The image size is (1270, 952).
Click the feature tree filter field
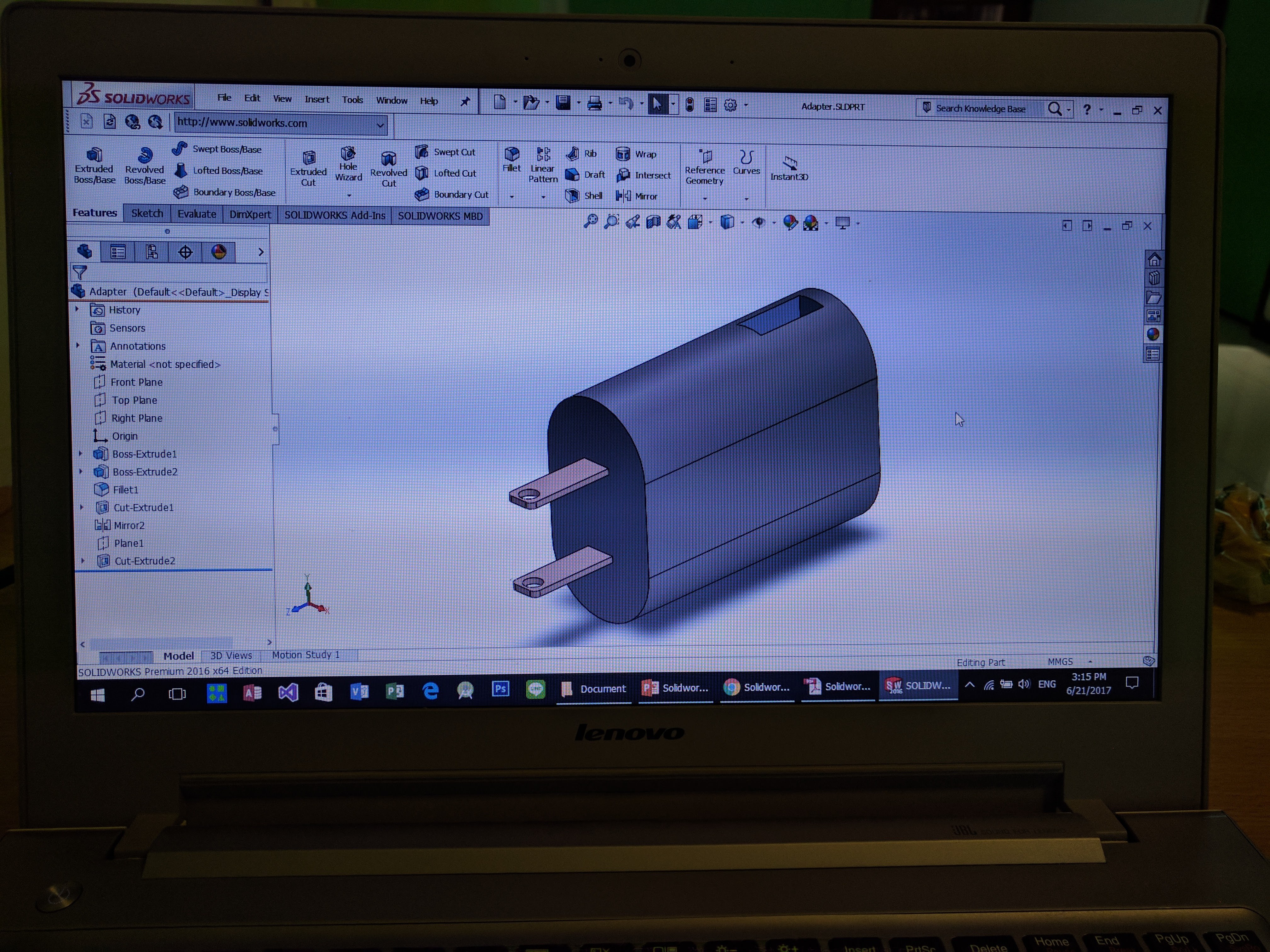pos(169,272)
